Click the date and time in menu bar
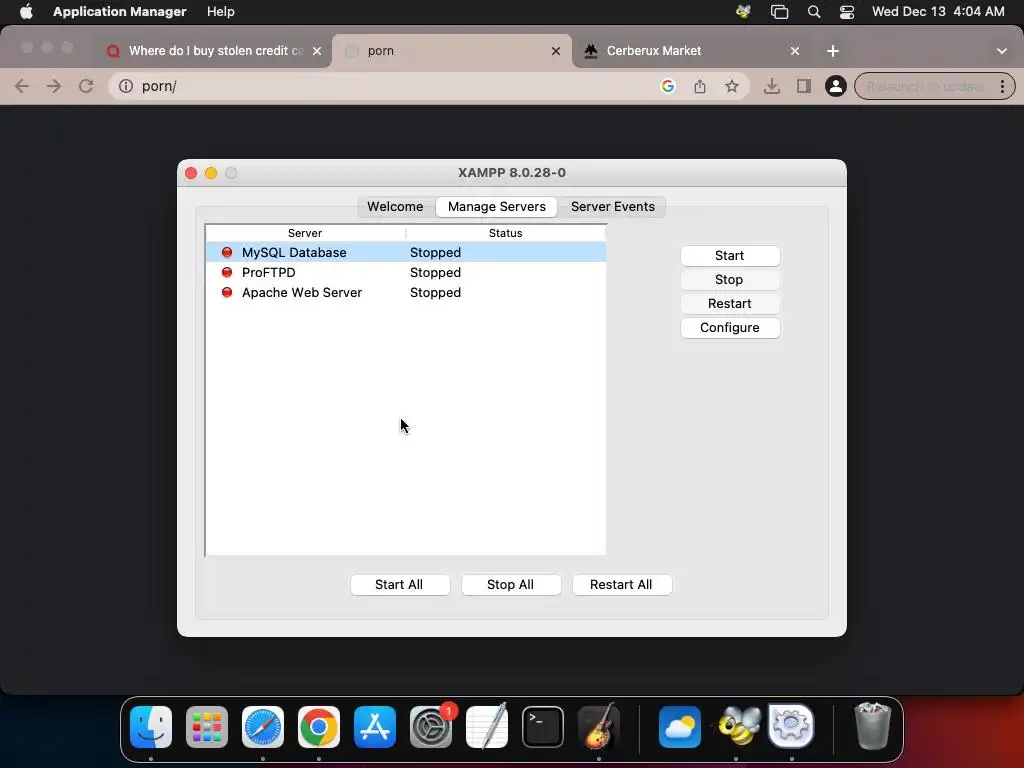 point(938,11)
